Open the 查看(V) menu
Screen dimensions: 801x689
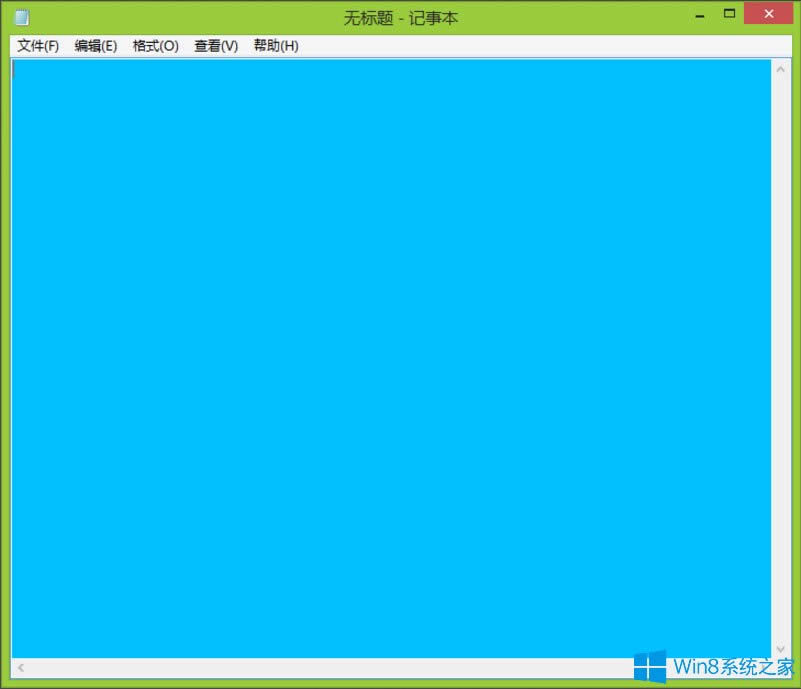[x=214, y=45]
